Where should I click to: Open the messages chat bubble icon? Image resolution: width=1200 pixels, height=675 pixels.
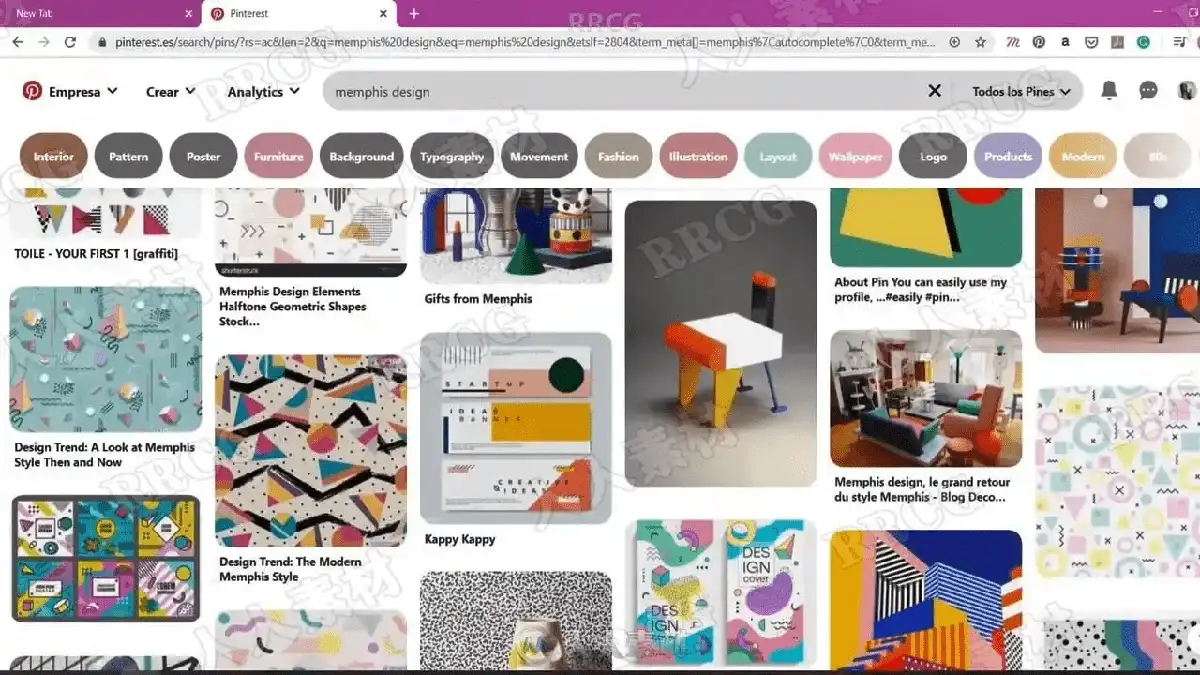(1148, 91)
